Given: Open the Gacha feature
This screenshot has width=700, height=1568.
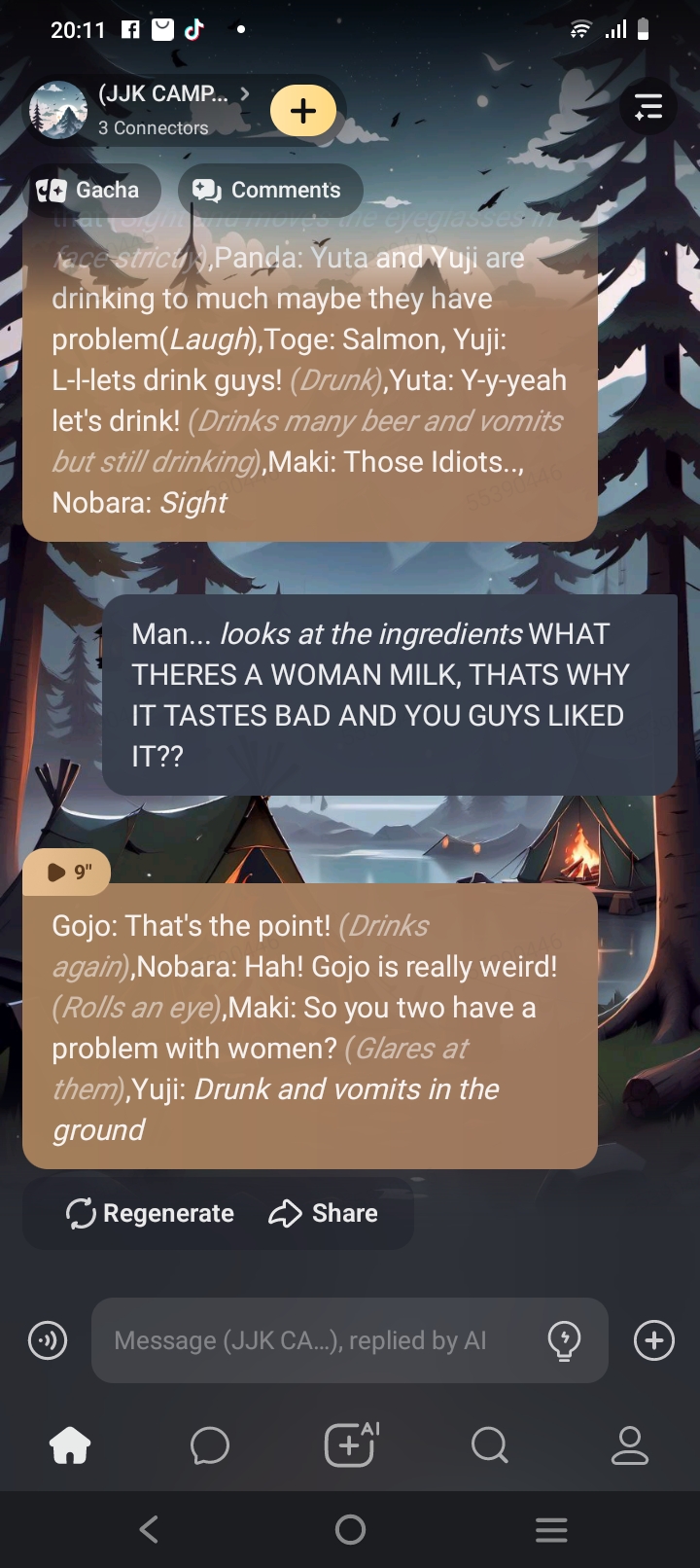Looking at the screenshot, I should point(90,190).
